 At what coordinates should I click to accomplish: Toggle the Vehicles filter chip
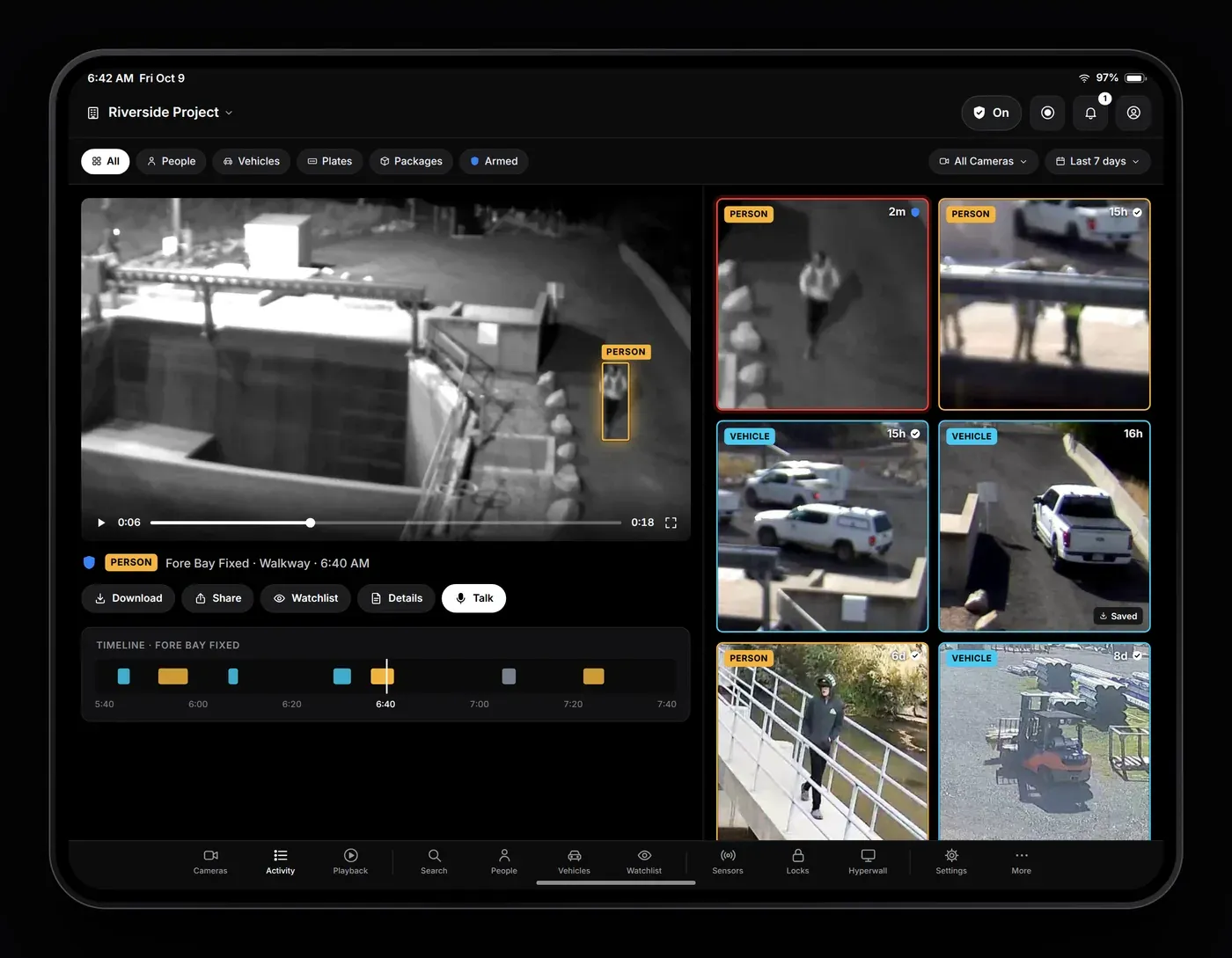(251, 161)
